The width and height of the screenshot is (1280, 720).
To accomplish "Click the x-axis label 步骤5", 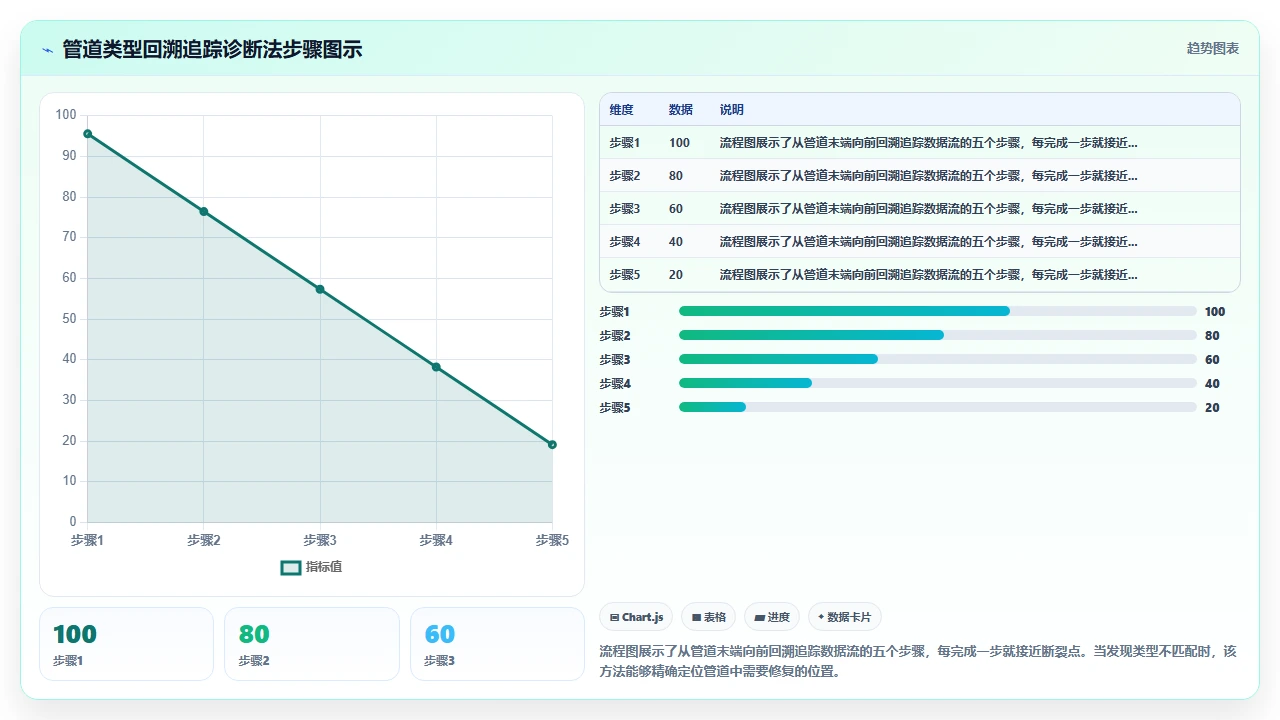I will tap(552, 541).
